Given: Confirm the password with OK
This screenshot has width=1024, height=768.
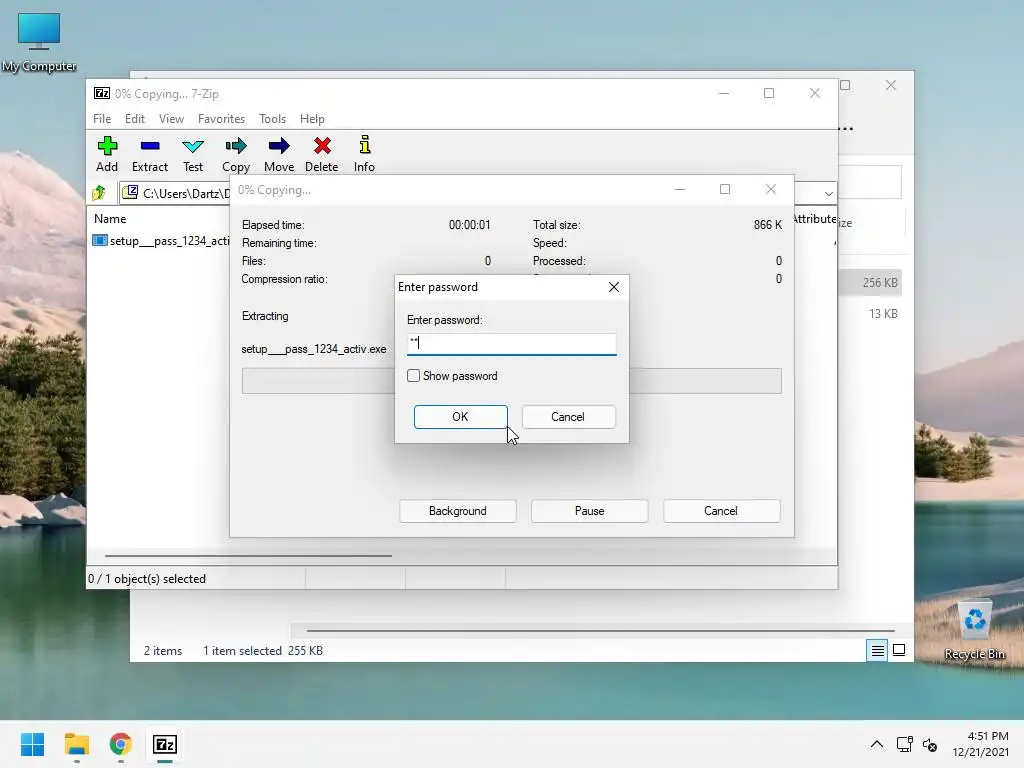Looking at the screenshot, I should [460, 417].
